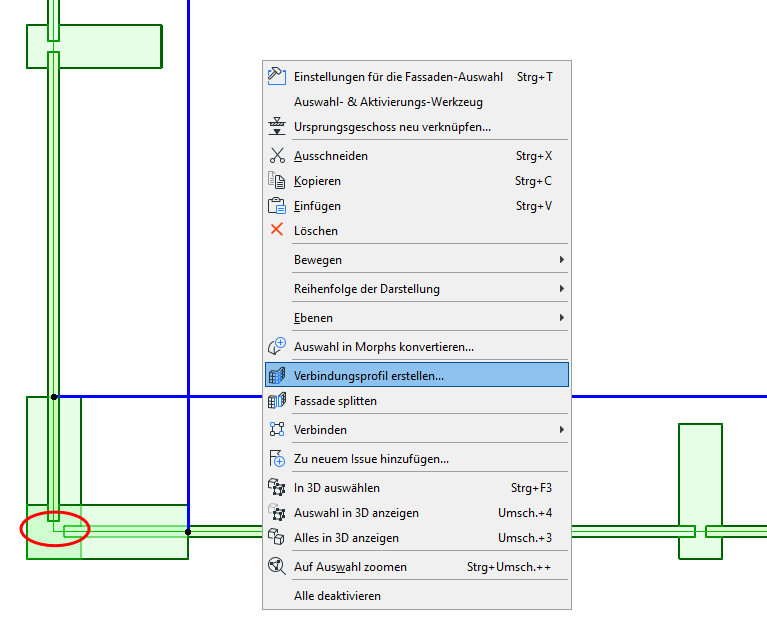Click the Auswahl in 3D anzeigen icon
767x633 pixels.
point(277,513)
